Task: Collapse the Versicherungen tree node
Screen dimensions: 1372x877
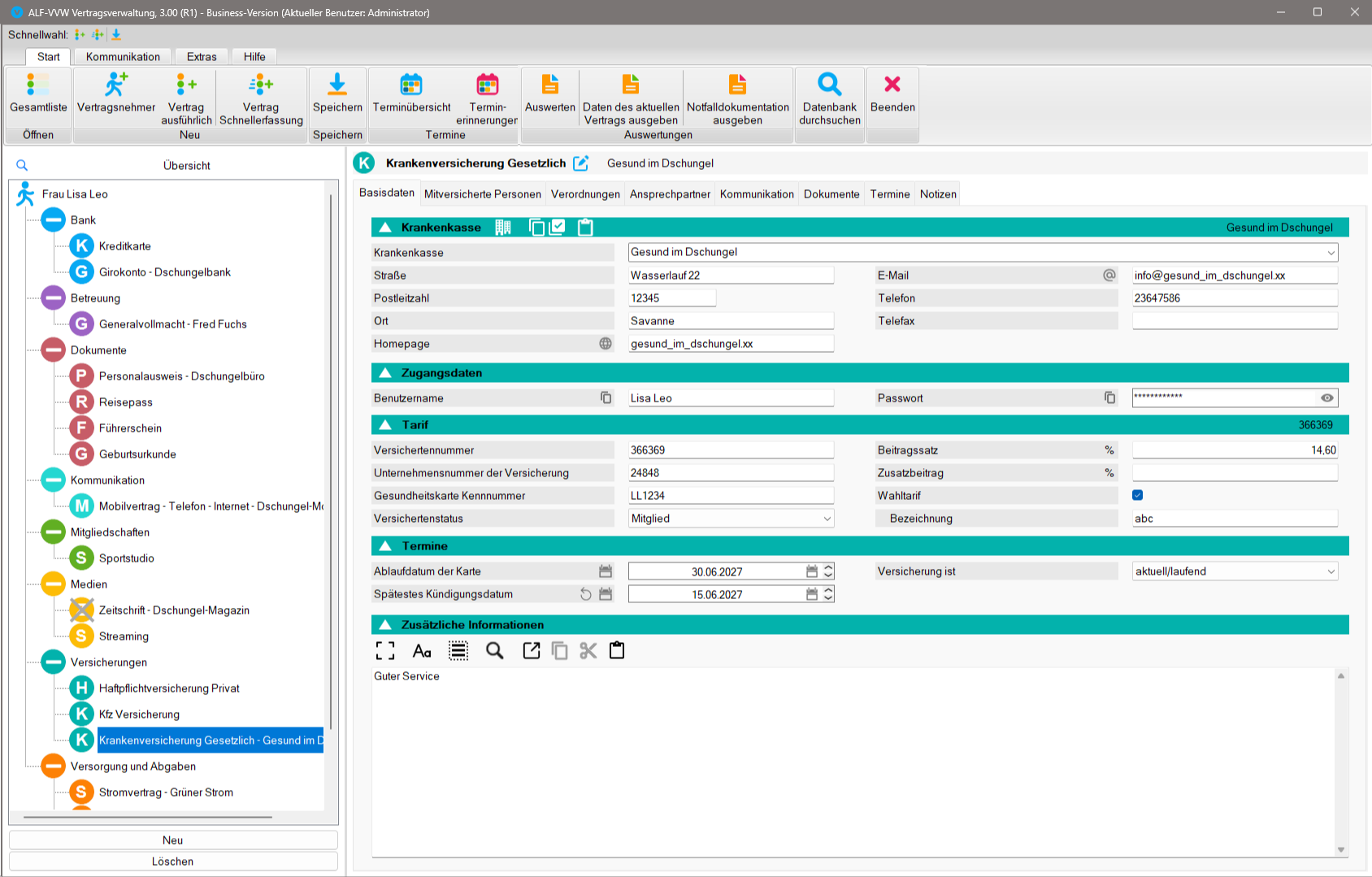Action: tap(54, 662)
